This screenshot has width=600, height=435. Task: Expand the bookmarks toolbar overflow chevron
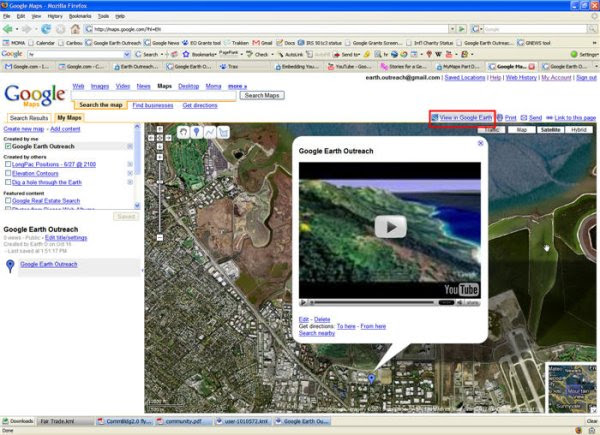pos(595,43)
